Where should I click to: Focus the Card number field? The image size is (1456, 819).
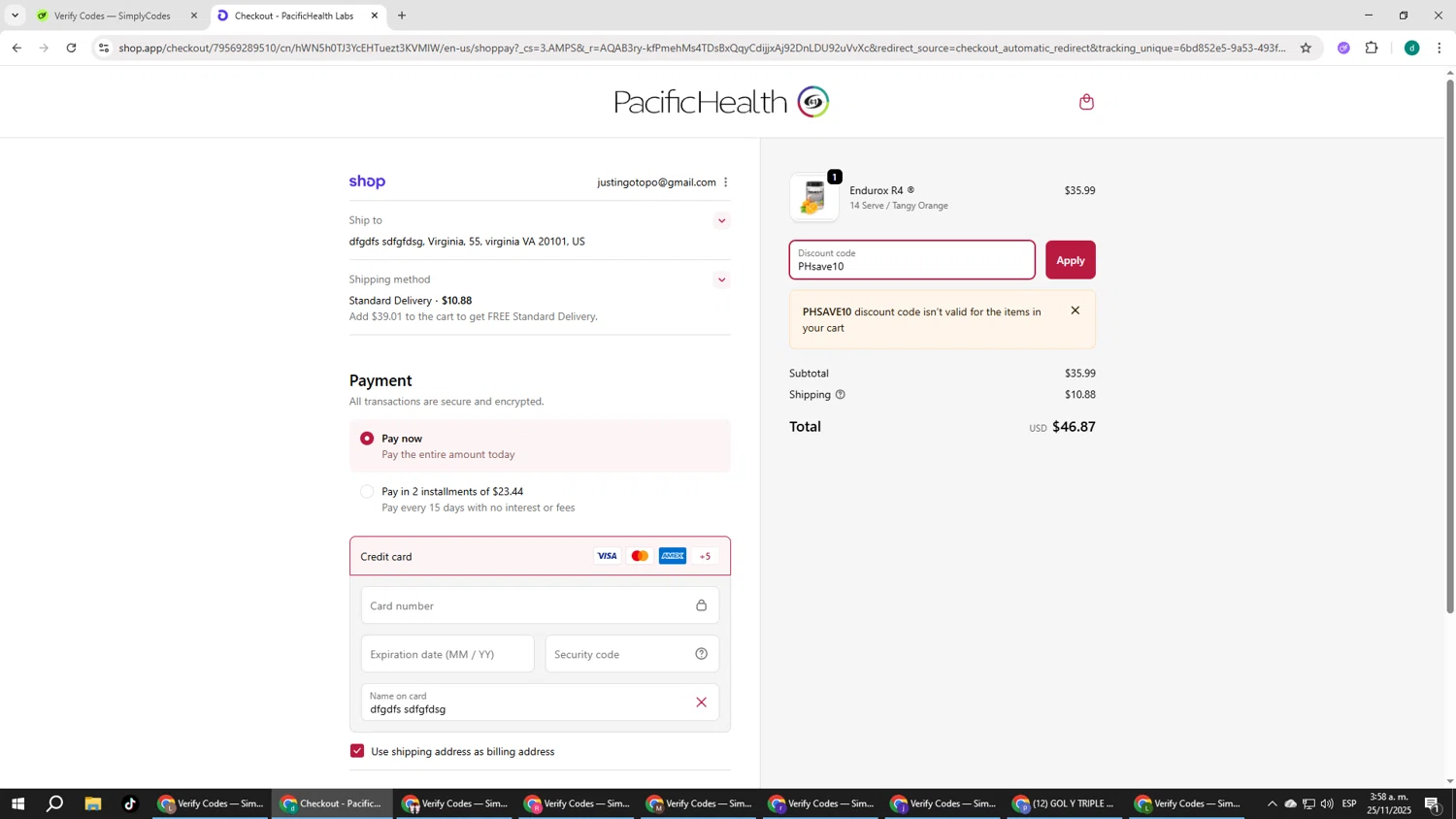click(x=540, y=606)
